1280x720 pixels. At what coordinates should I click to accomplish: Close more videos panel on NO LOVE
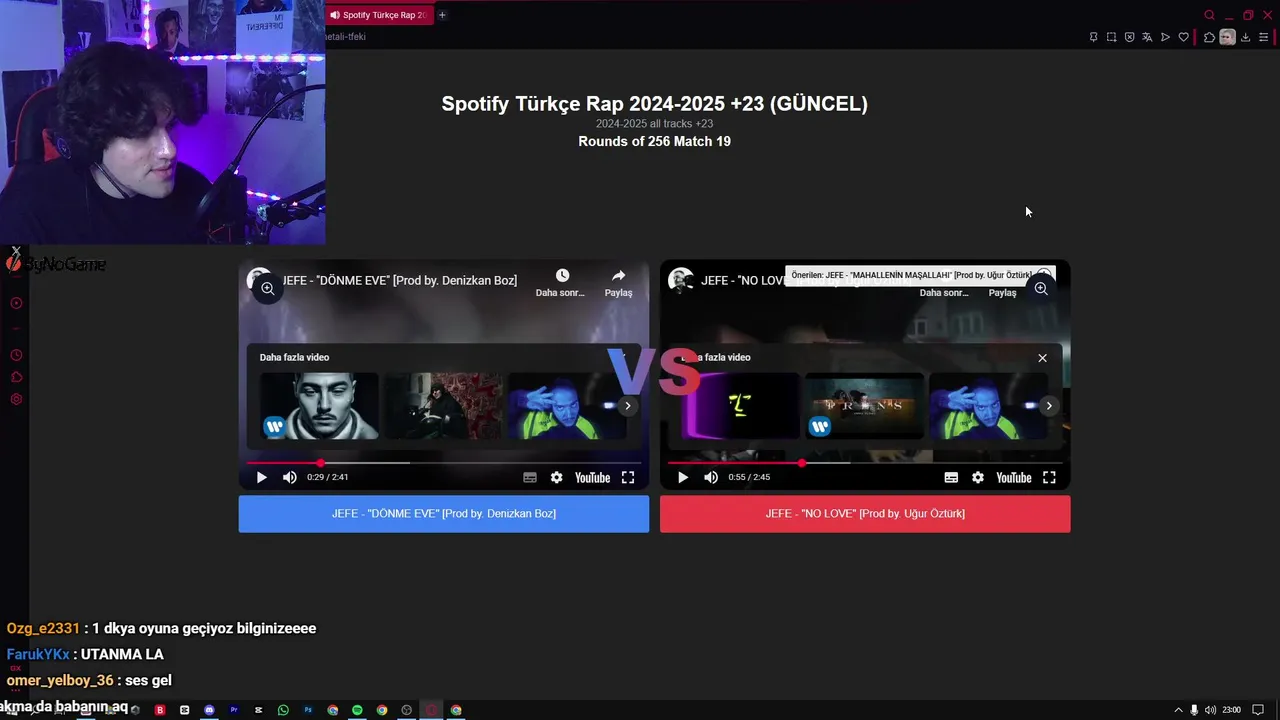(1042, 358)
